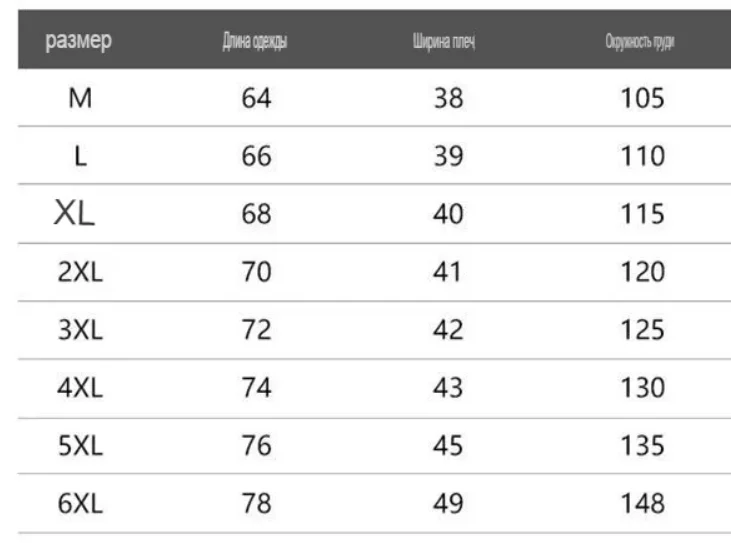The image size is (731, 543).
Task: Select shoulder width value 45
Action: click(448, 446)
